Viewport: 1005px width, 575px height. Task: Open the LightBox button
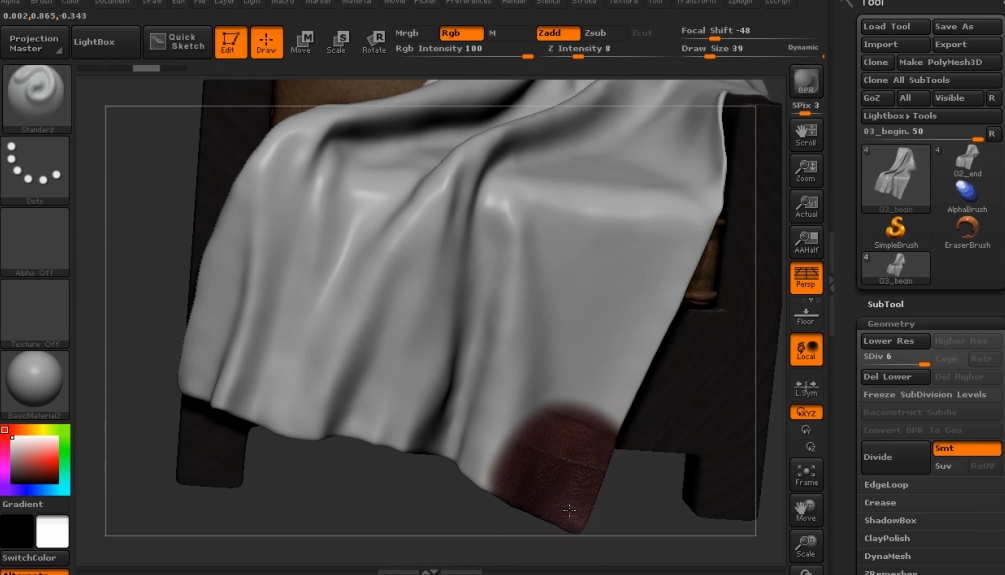106,42
